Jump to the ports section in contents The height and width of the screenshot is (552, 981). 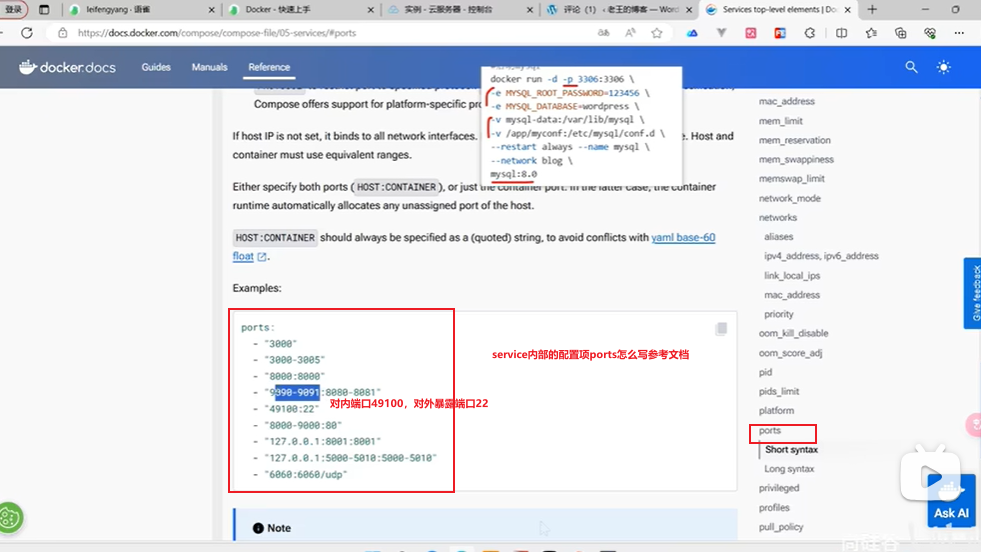coord(770,430)
